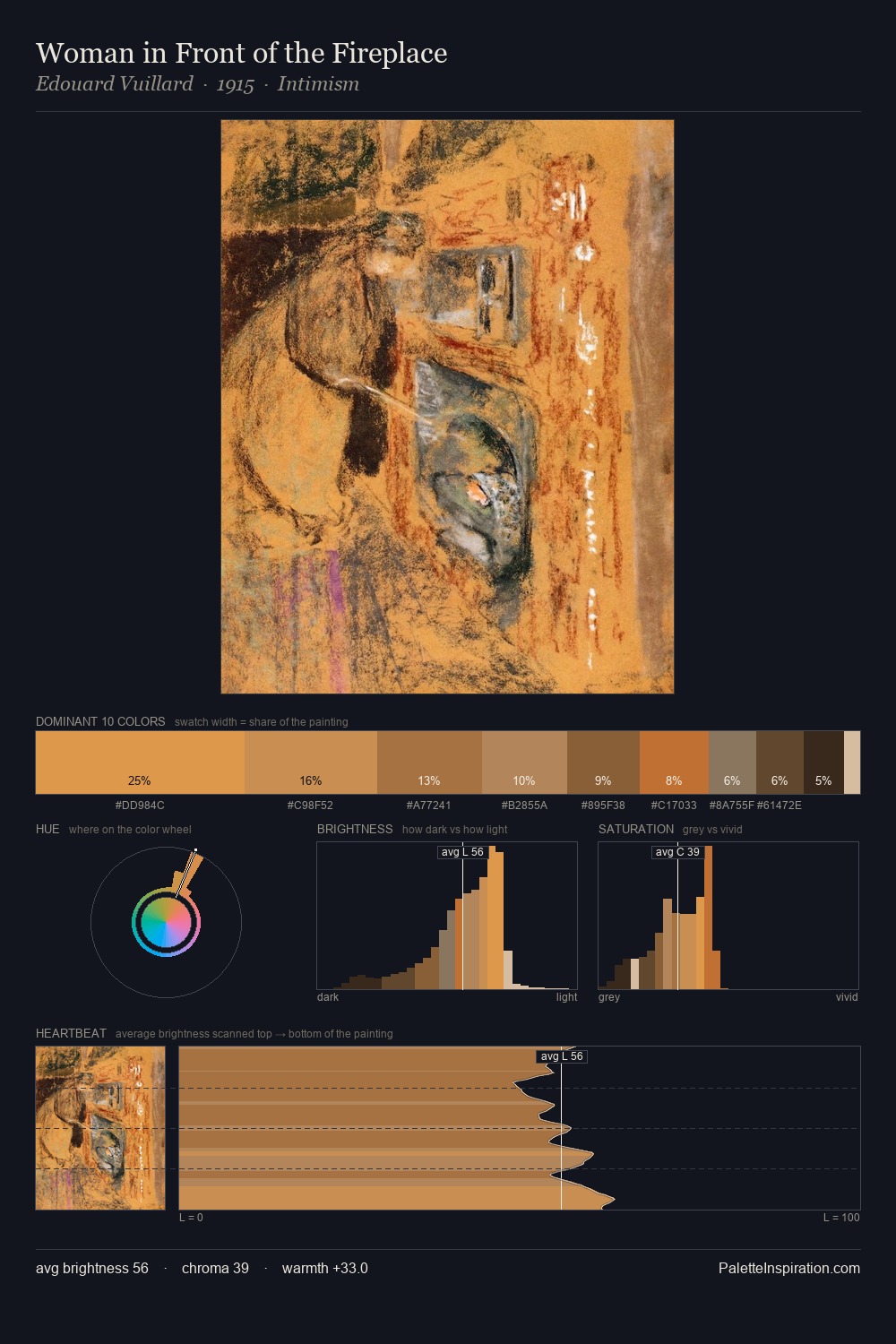
Task: Click the 'L = 100' axis label
Action: 841,1218
